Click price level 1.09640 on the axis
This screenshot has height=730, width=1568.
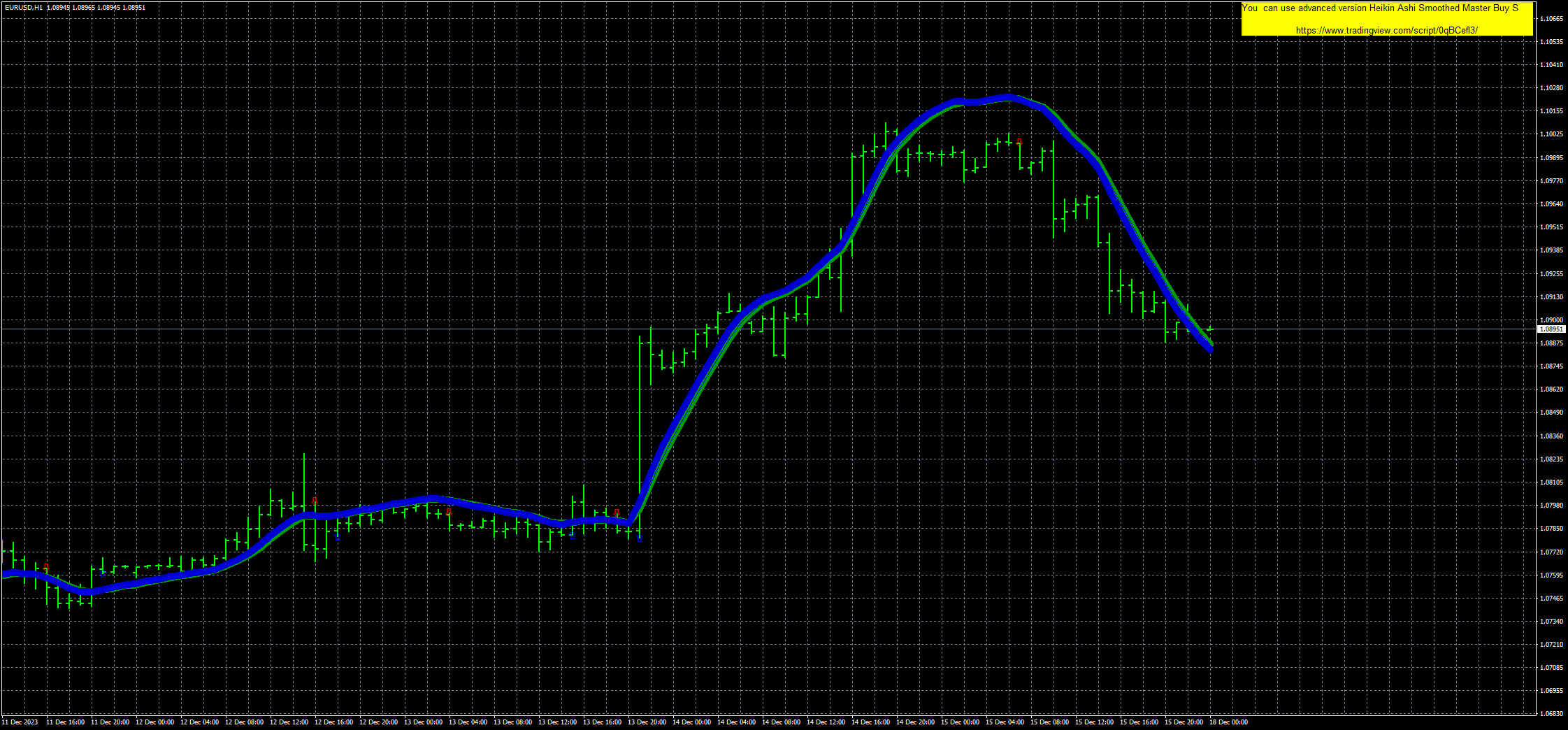pos(1551,204)
